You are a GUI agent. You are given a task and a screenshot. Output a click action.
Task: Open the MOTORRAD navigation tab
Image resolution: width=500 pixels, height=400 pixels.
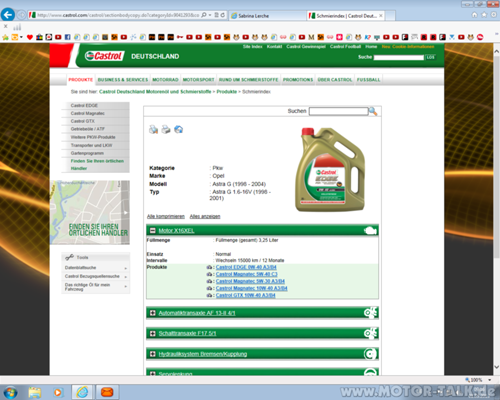[165, 80]
